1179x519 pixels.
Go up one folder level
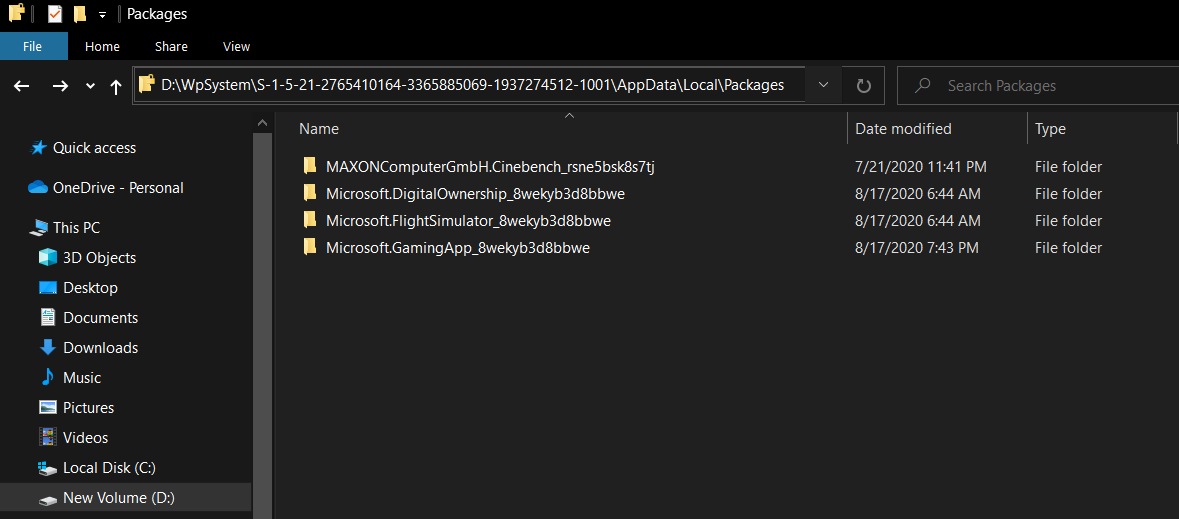point(116,86)
